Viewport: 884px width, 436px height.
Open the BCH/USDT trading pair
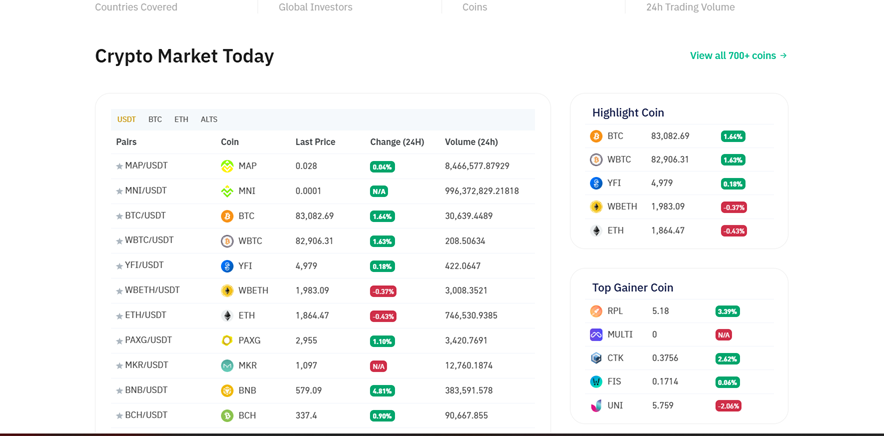[x=146, y=415]
